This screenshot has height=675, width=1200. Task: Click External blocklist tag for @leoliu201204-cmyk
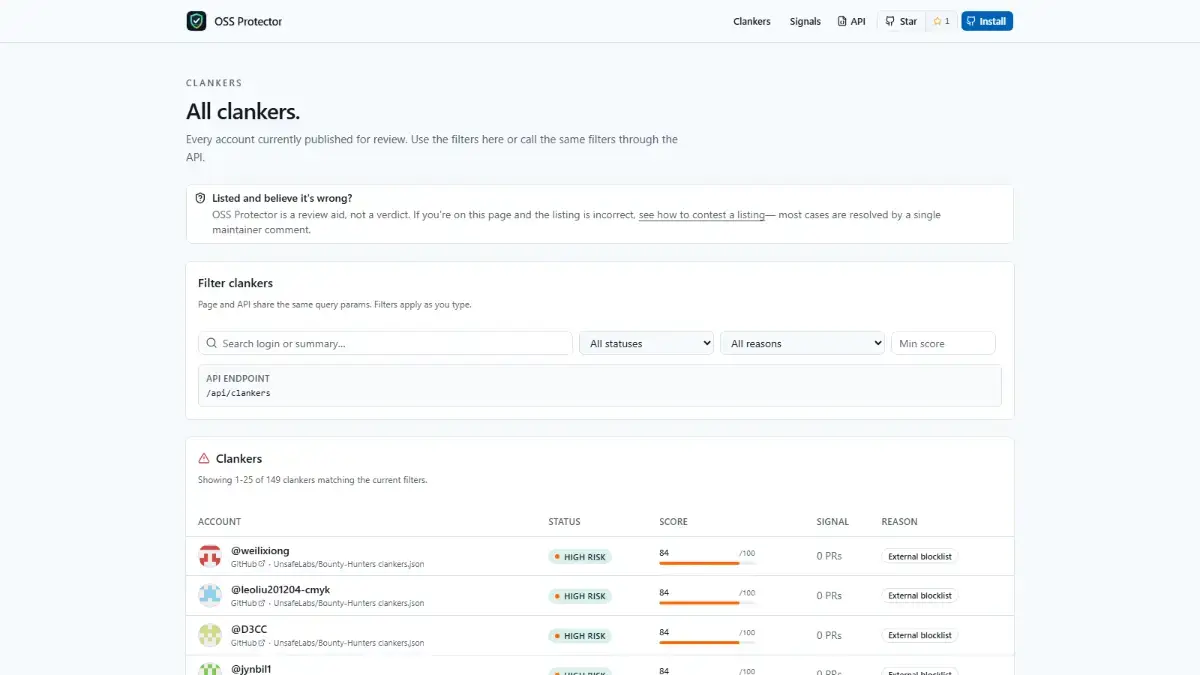pos(920,595)
